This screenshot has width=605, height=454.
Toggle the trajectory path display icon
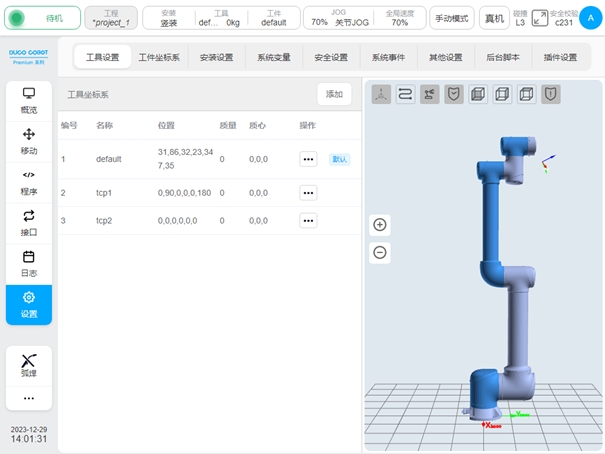tap(405, 94)
